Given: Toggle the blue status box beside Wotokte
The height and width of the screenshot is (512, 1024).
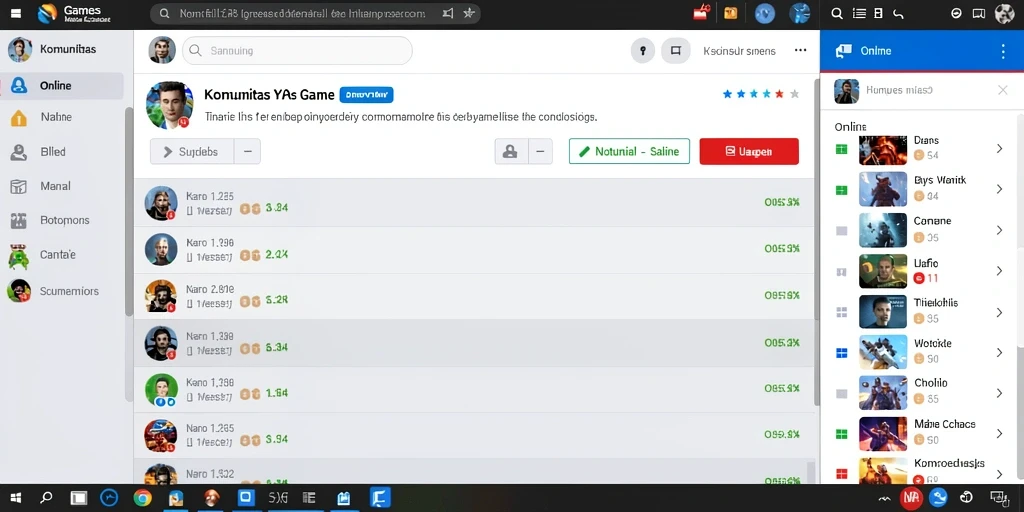Looking at the screenshot, I should (842, 353).
